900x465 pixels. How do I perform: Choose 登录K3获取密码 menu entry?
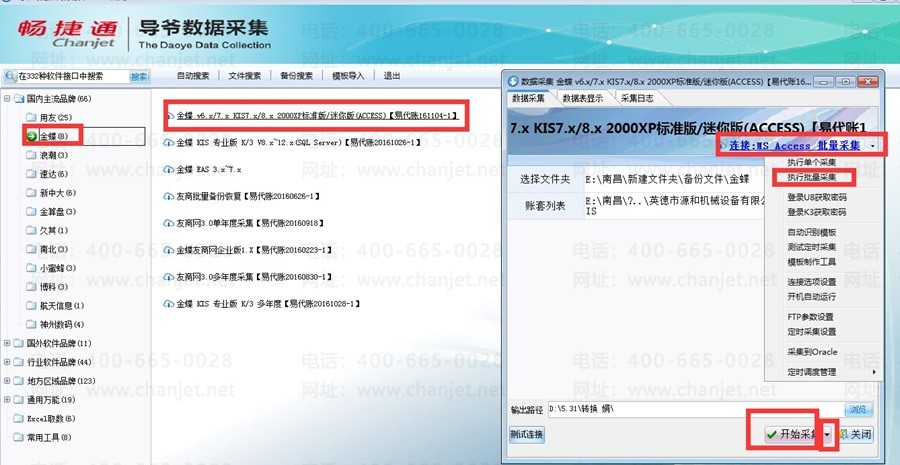coord(817,212)
